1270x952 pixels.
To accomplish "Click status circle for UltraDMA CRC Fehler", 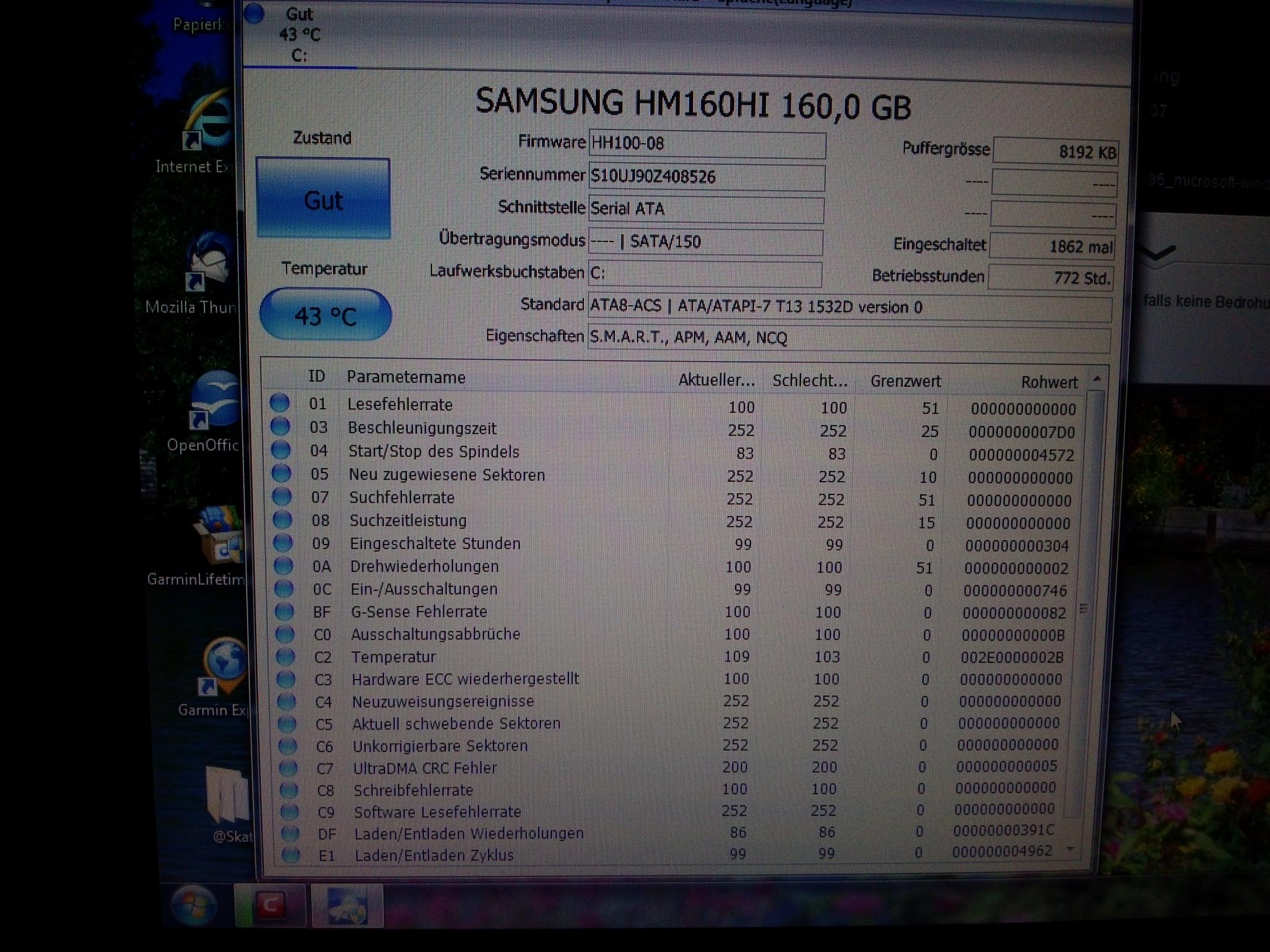I will 288,768.
